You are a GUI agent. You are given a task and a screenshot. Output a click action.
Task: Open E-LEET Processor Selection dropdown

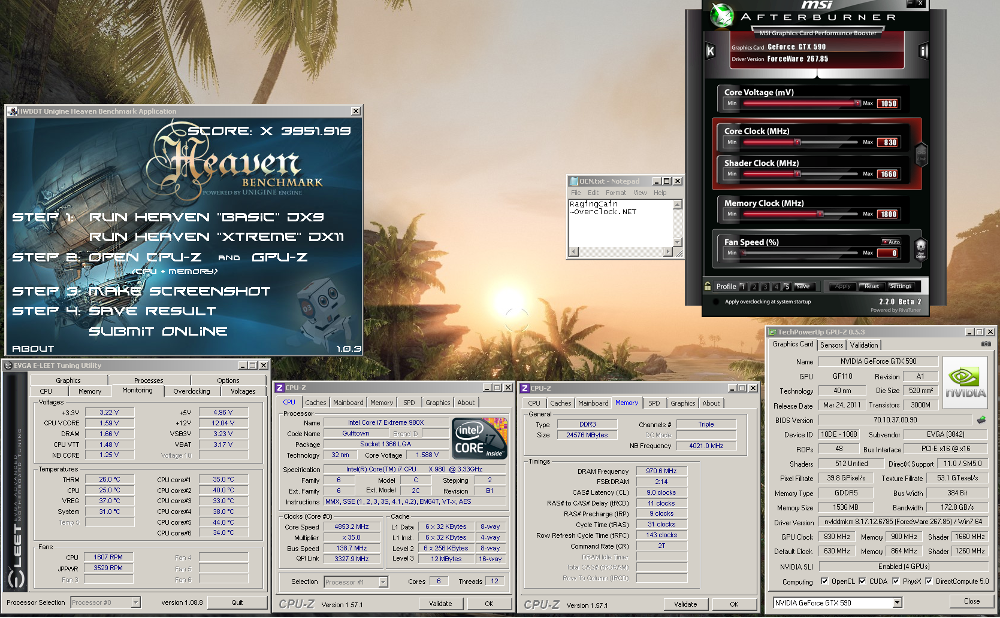point(135,602)
